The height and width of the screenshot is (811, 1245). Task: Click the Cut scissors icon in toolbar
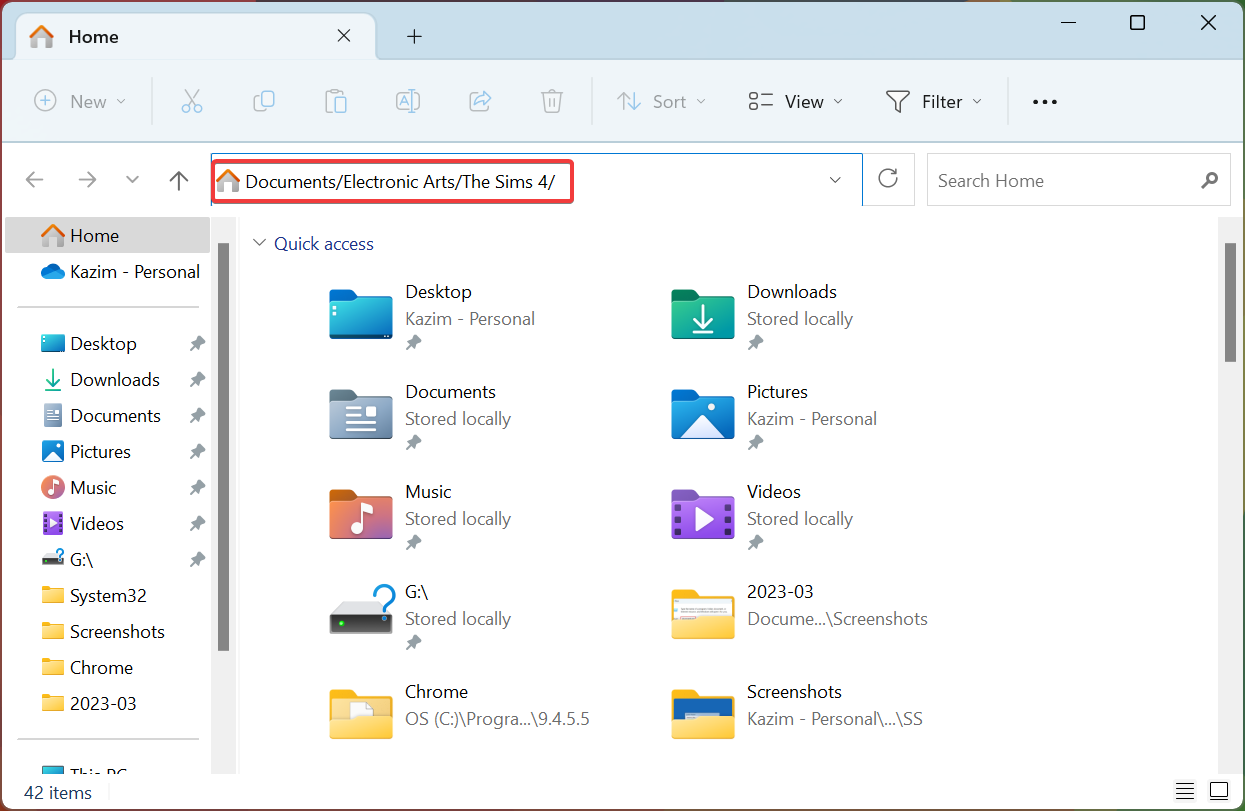pos(192,101)
